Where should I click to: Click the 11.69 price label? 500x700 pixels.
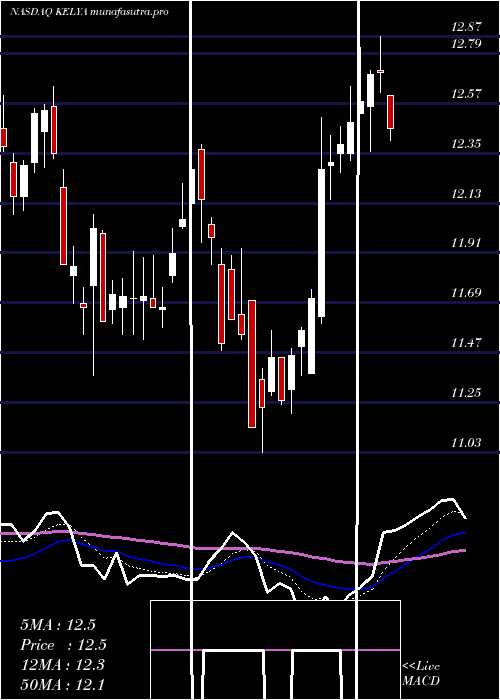[x=467, y=293]
